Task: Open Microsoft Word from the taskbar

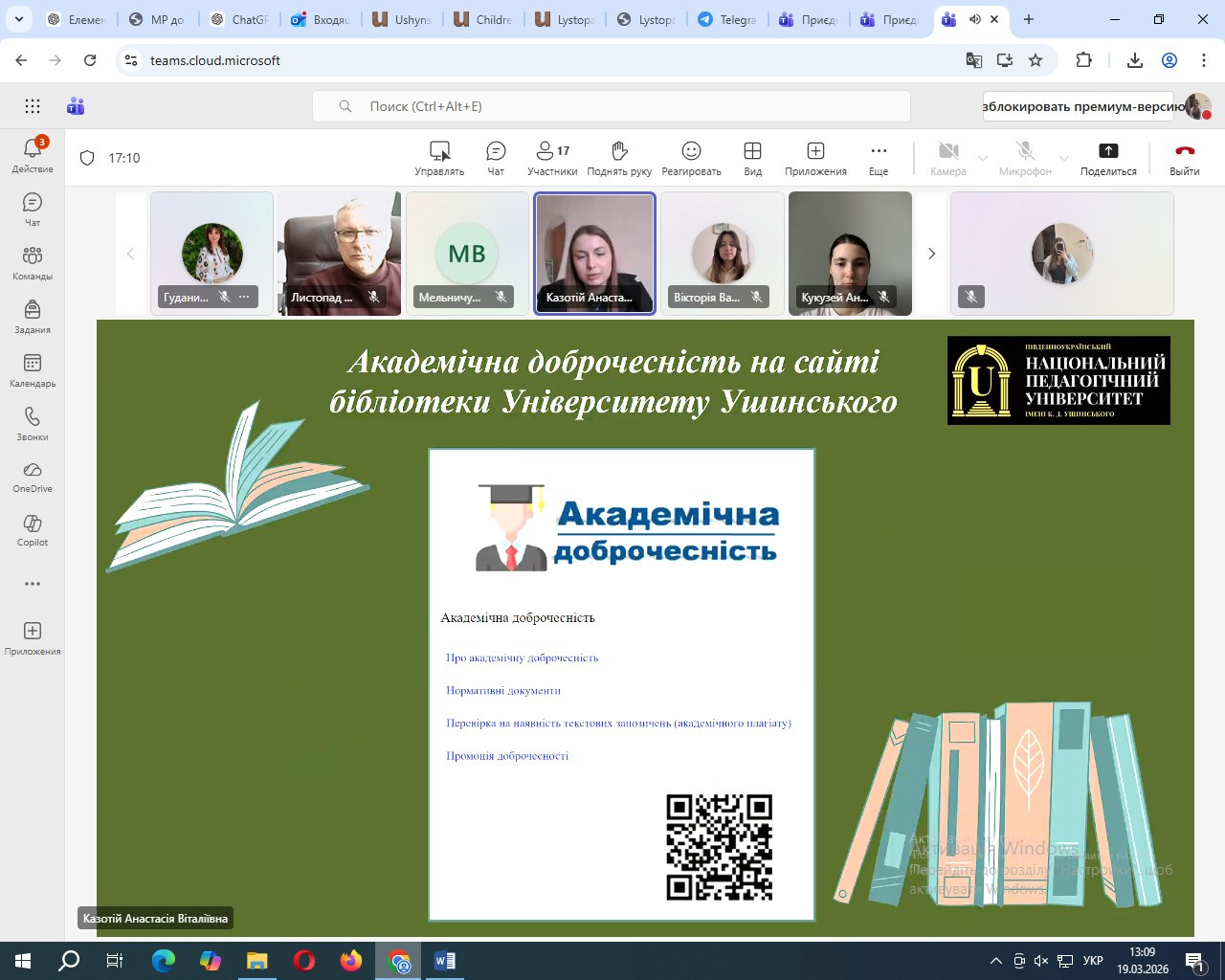Action: [x=445, y=960]
